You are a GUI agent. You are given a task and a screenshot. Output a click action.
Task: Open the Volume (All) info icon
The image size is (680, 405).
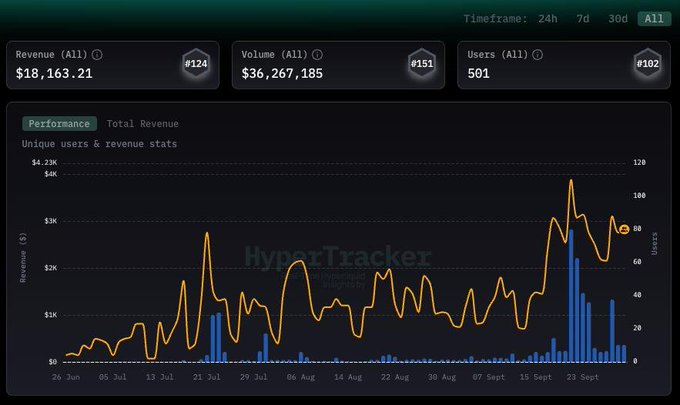[317, 55]
